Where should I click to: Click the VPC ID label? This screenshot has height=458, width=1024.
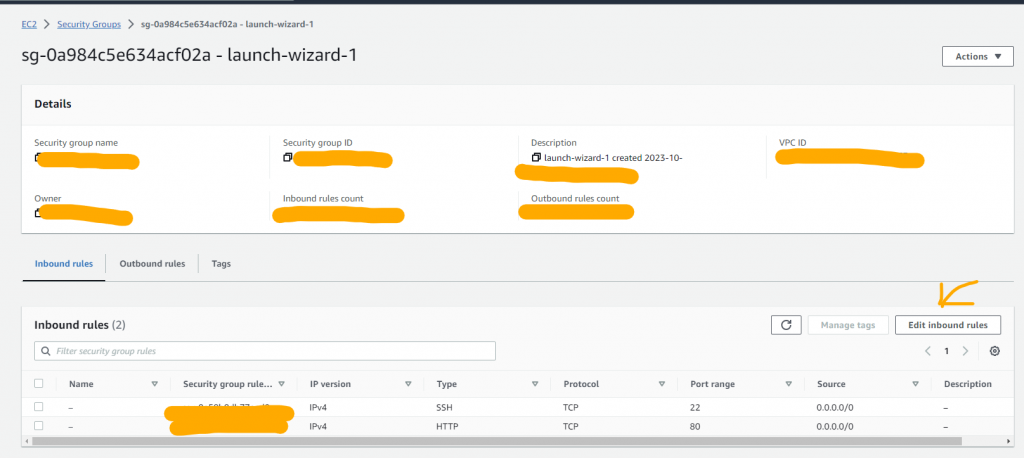click(793, 142)
